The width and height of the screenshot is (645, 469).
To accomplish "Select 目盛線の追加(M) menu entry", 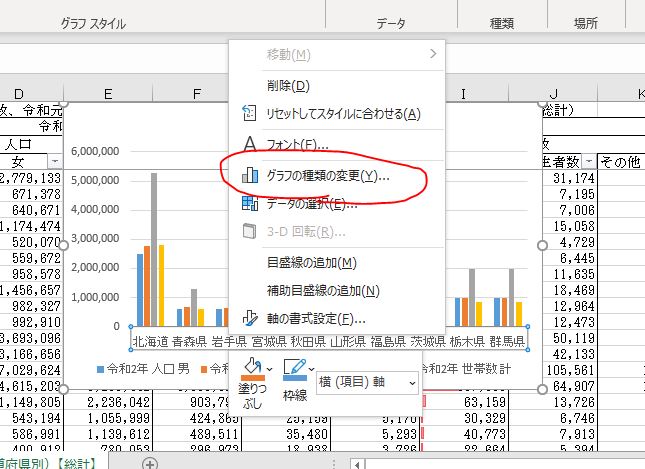I will (311, 262).
